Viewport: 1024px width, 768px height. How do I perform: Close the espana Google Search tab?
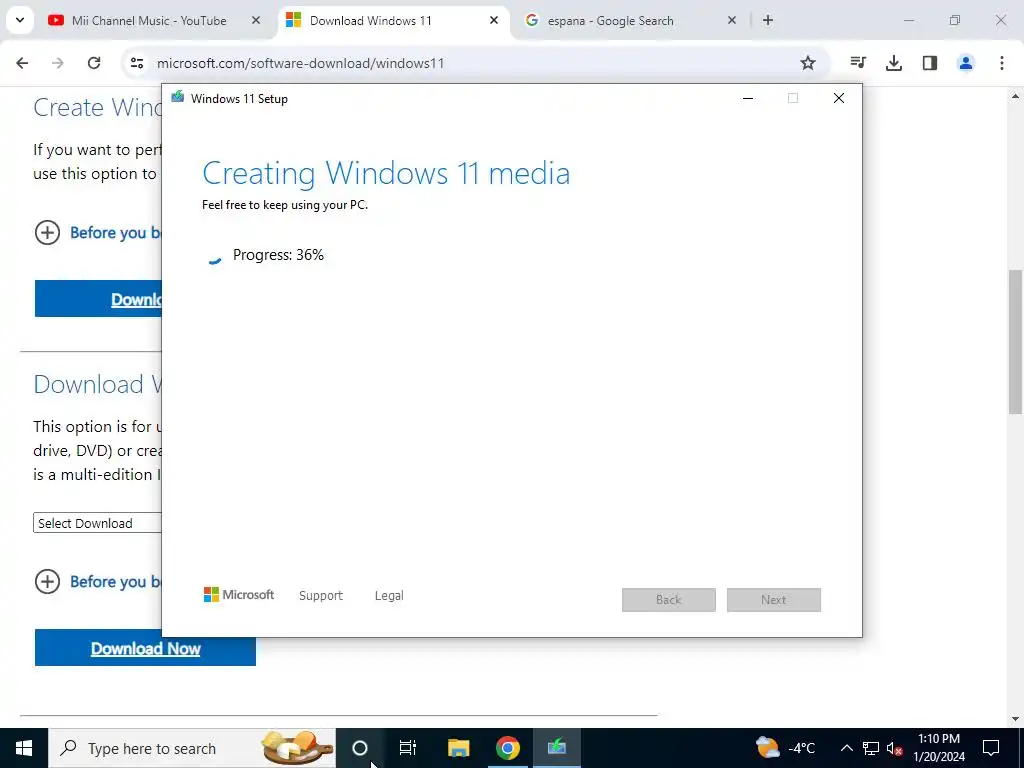pyautogui.click(x=732, y=21)
